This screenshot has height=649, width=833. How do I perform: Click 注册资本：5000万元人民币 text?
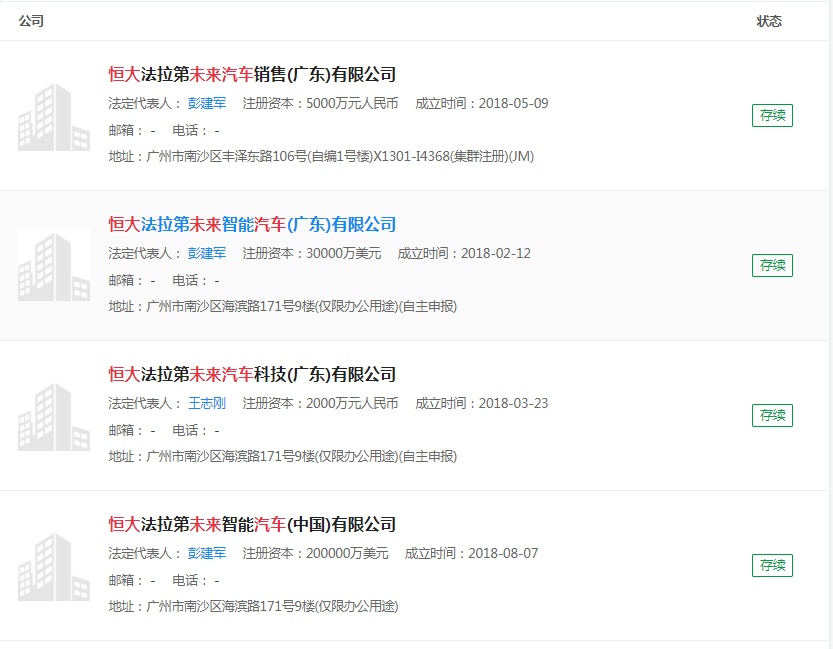tap(320, 103)
